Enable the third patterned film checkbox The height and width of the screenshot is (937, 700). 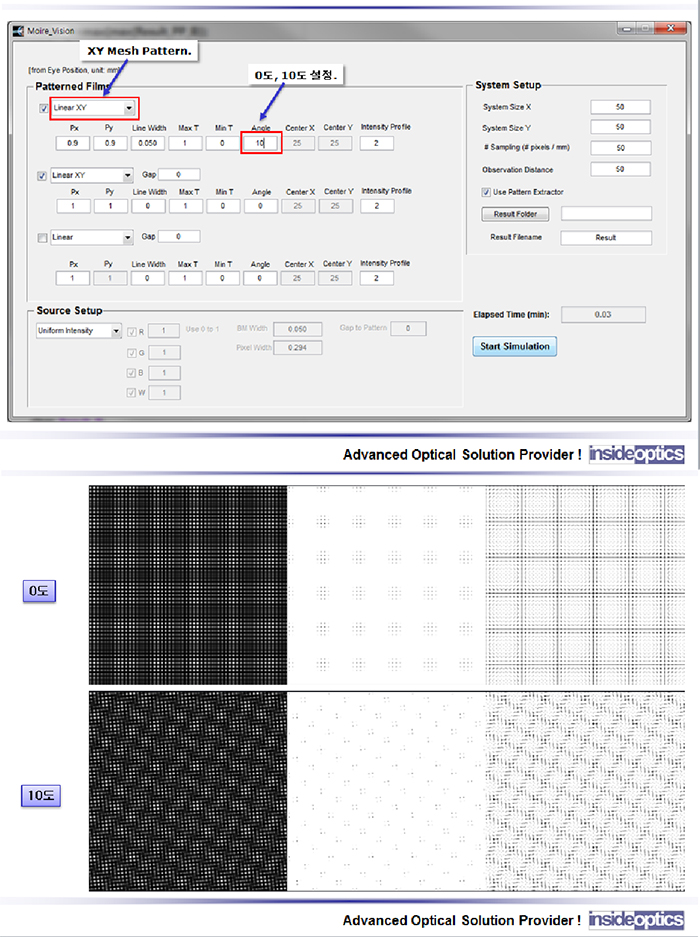coord(42,238)
